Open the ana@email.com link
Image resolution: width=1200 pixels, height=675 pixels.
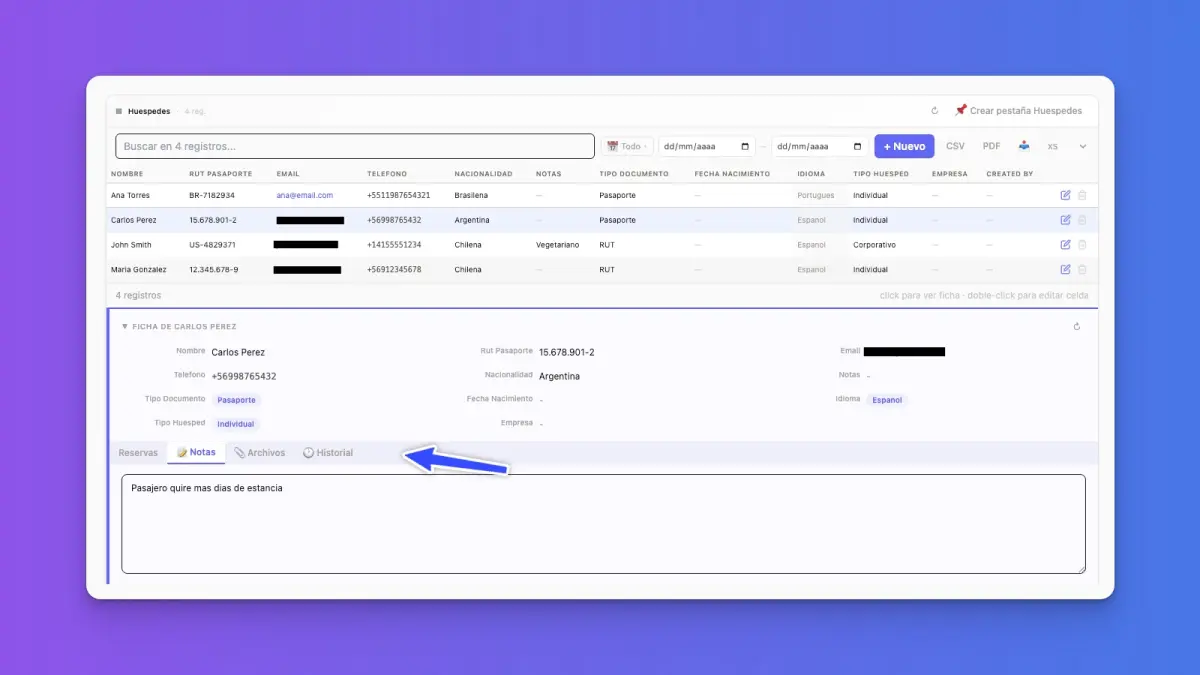305,195
